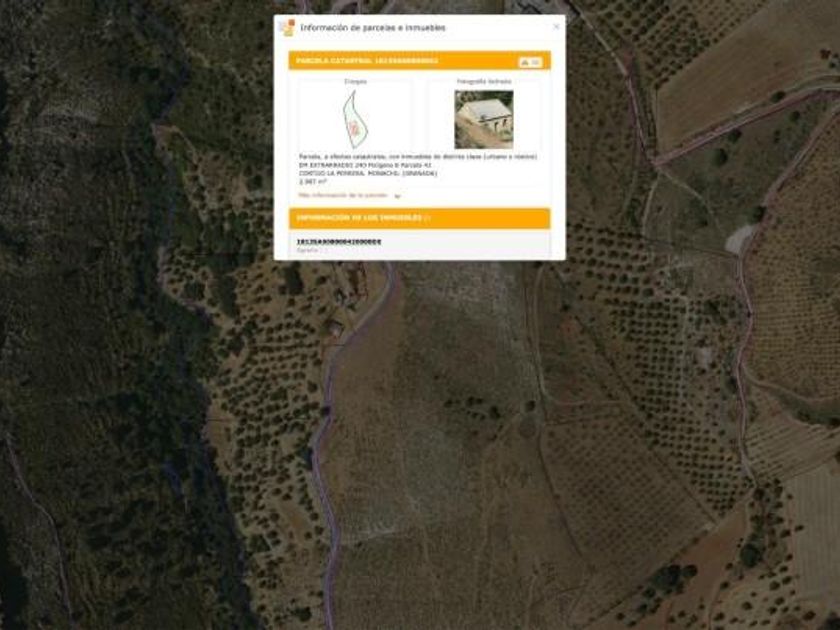Click the small building beside the purple road
The width and height of the screenshot is (840, 630).
click(x=335, y=328)
